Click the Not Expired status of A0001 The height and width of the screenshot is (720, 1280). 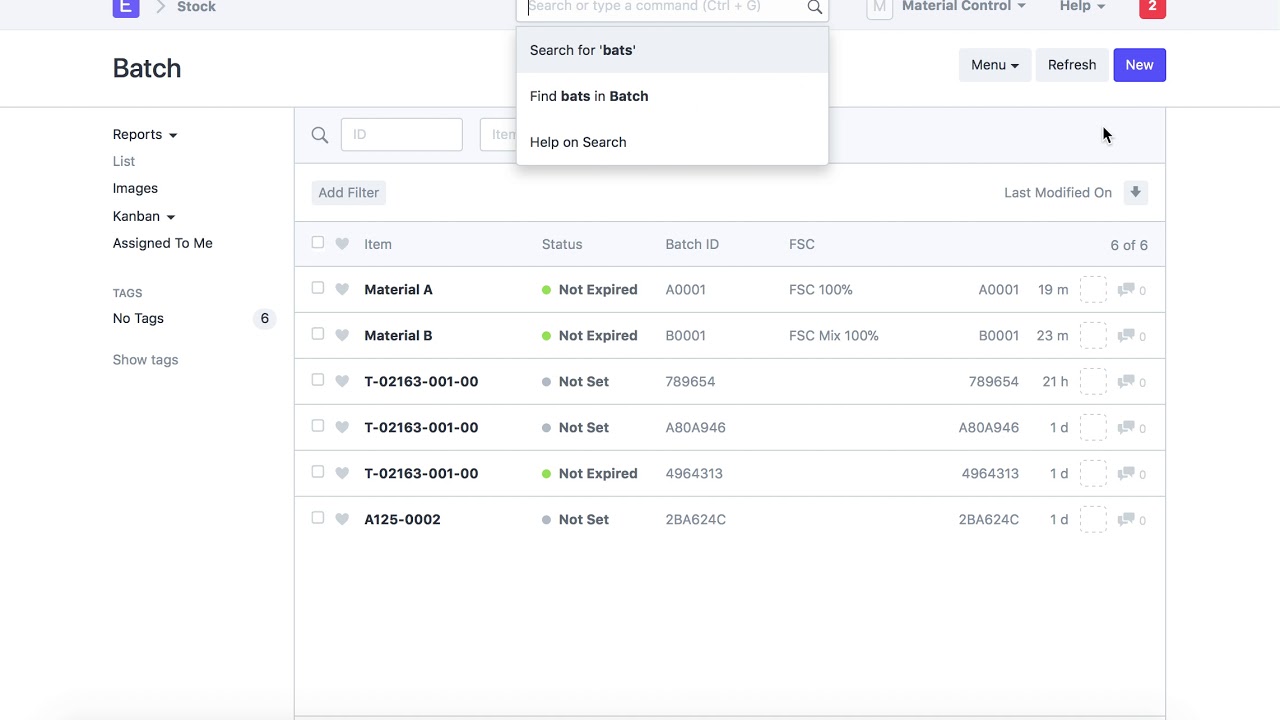click(x=589, y=290)
